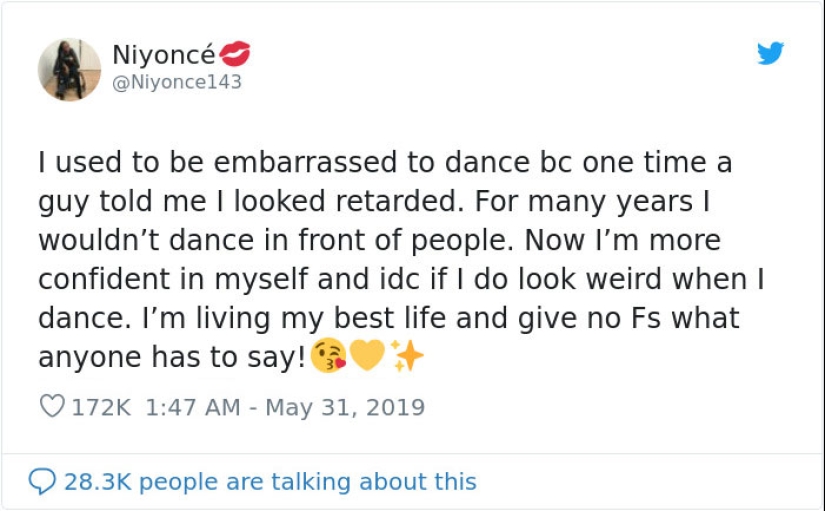The height and width of the screenshot is (511, 825).
Task: Click the Twitter bird logo
Action: coord(770,54)
